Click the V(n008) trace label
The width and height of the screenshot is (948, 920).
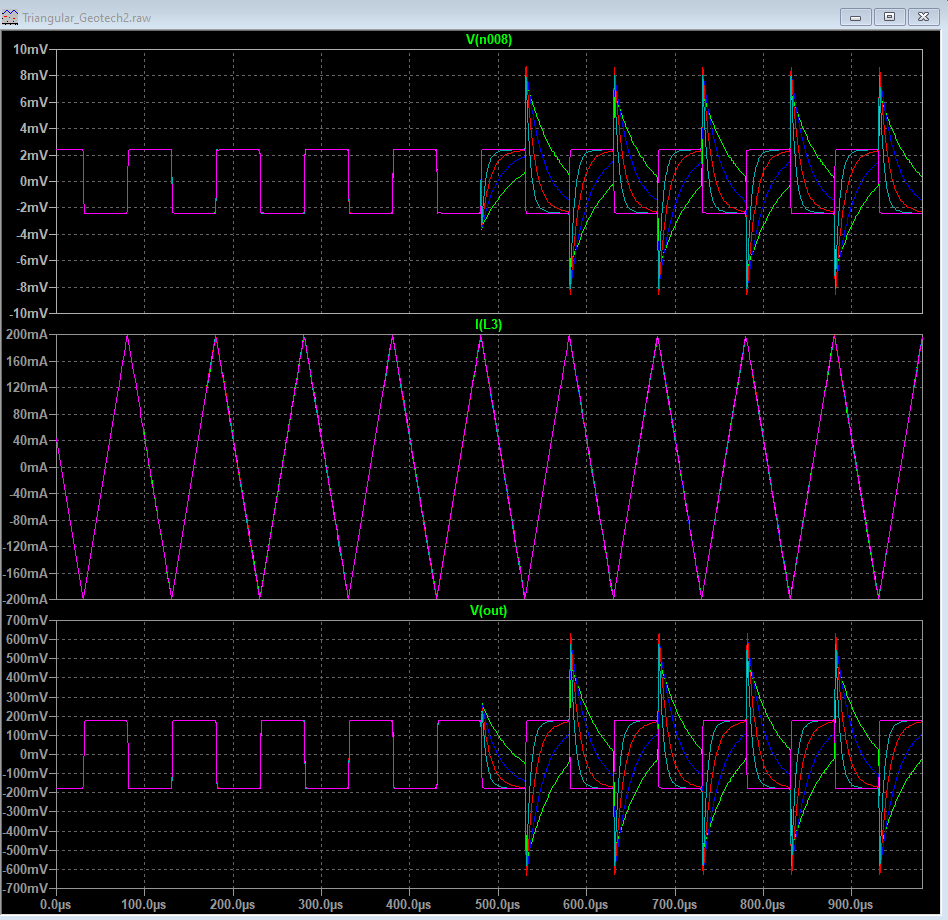[488, 39]
